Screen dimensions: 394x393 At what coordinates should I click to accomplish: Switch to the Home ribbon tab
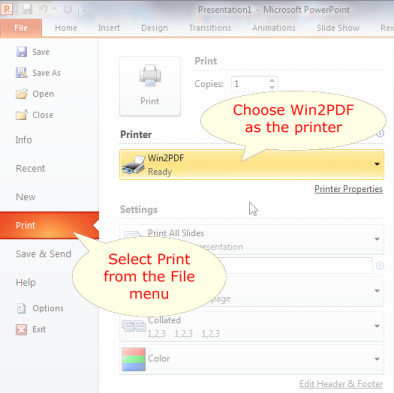66,28
